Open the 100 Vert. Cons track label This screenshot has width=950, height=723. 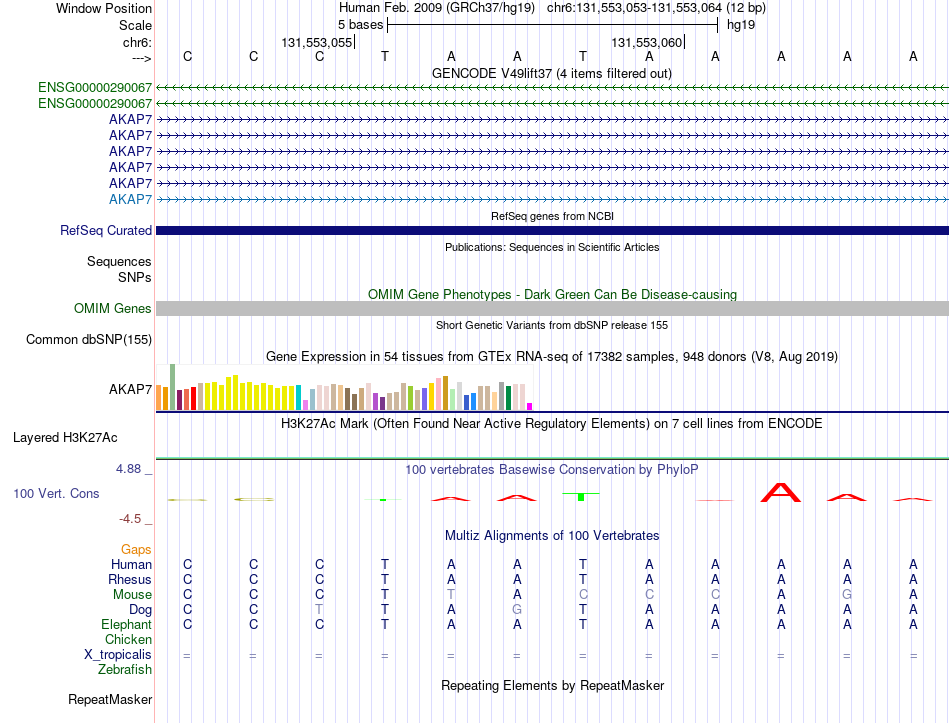point(56,493)
